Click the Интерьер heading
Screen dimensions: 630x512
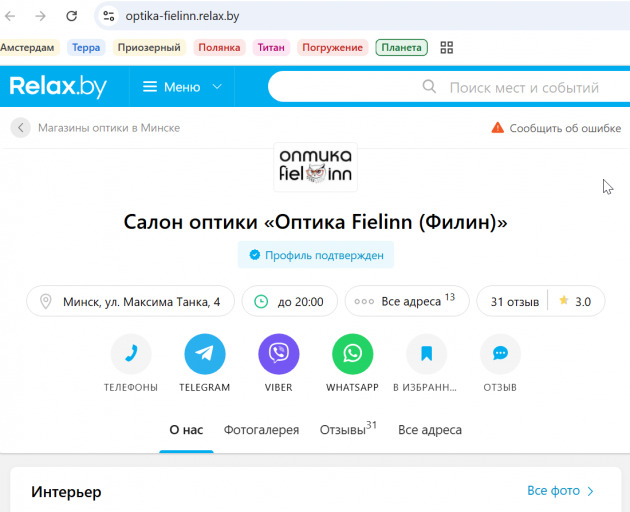click(x=66, y=492)
